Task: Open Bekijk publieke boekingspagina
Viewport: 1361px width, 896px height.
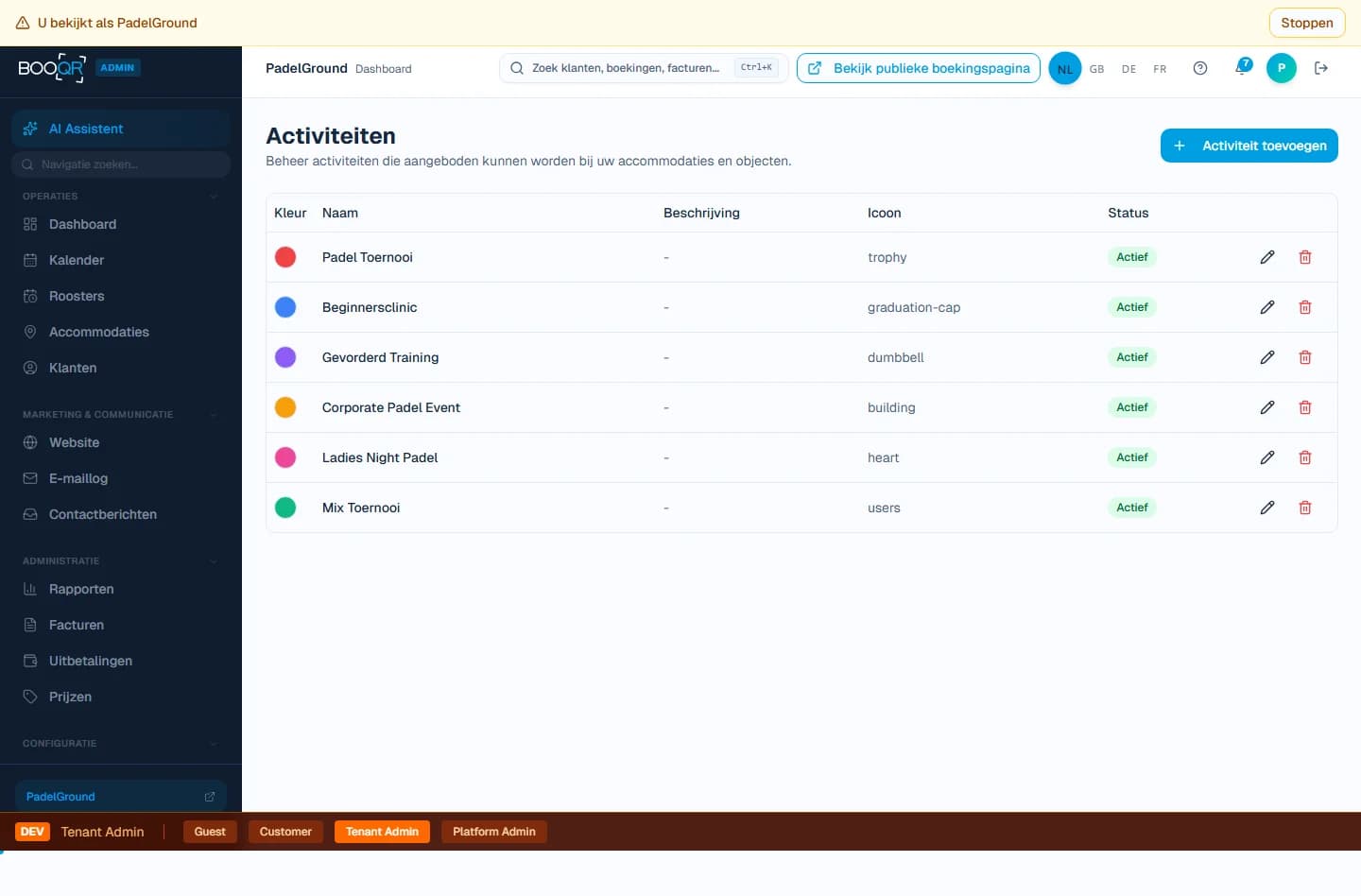Action: click(918, 68)
